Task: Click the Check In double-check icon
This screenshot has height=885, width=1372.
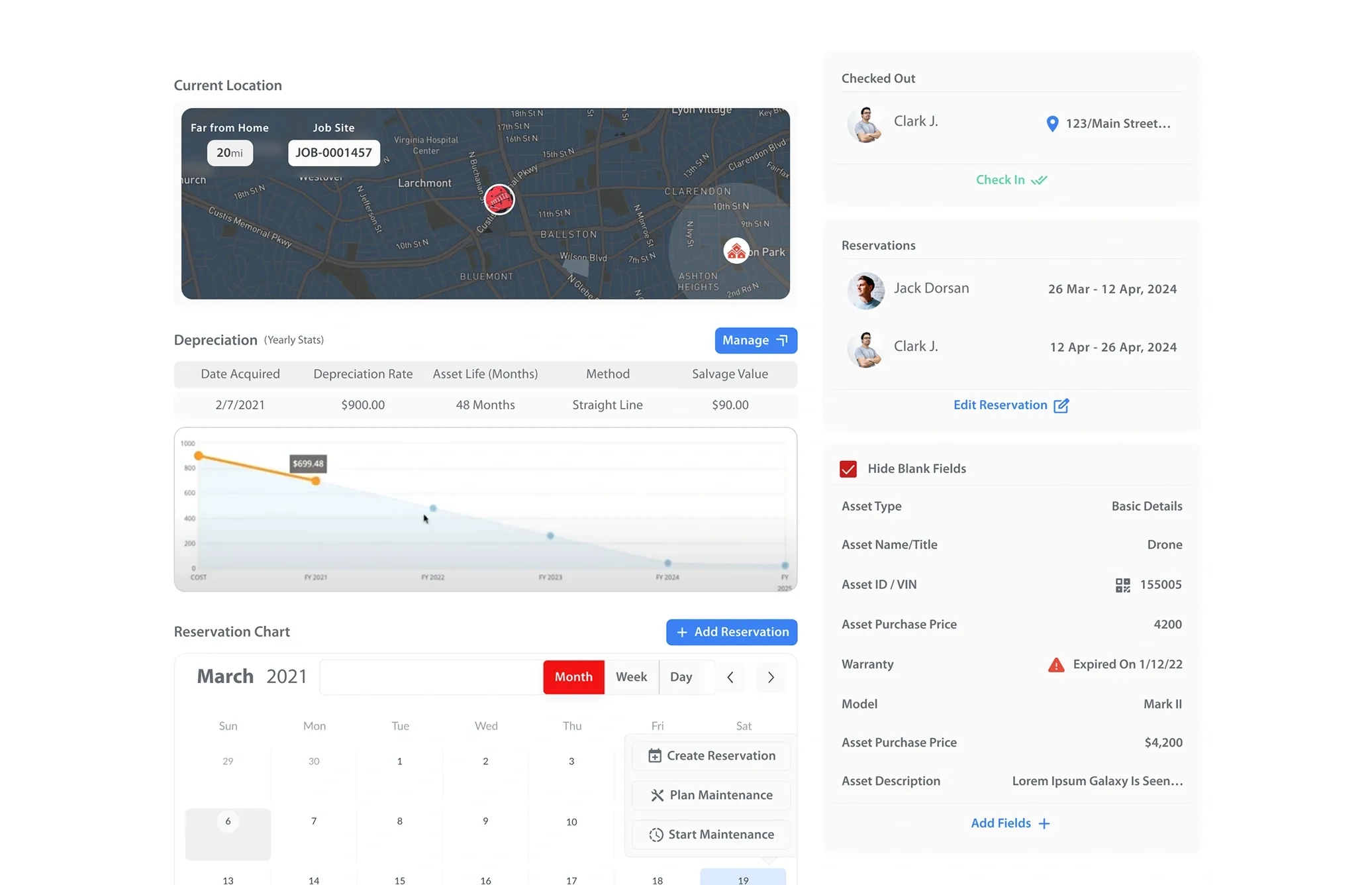Action: click(x=1040, y=180)
